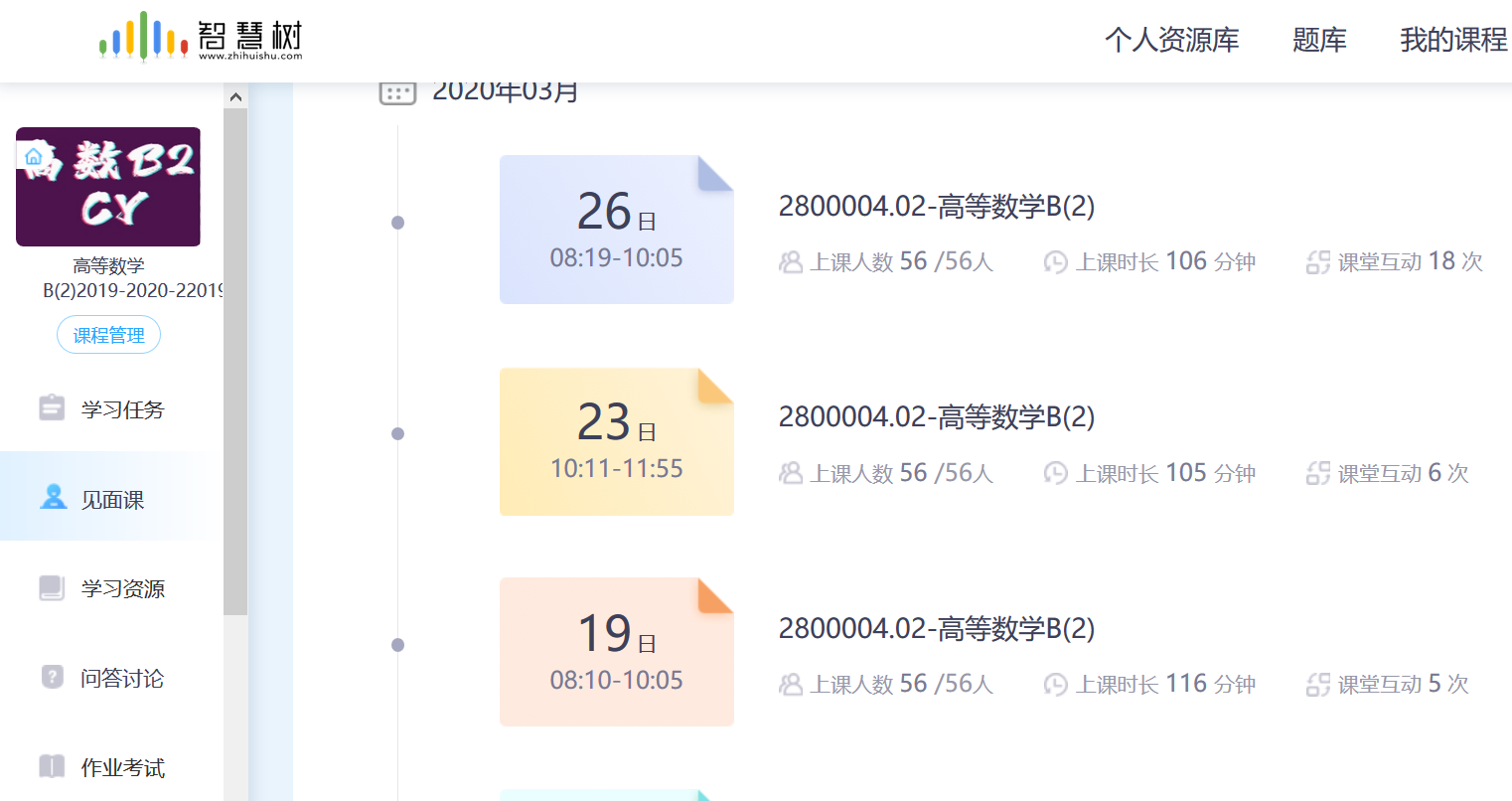
Task: Click the sidebar scroll up arrow
Action: tap(235, 97)
